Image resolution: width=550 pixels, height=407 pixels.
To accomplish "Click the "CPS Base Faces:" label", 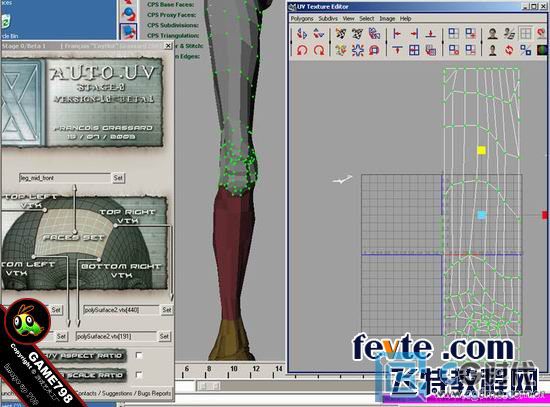I will 170,5.
